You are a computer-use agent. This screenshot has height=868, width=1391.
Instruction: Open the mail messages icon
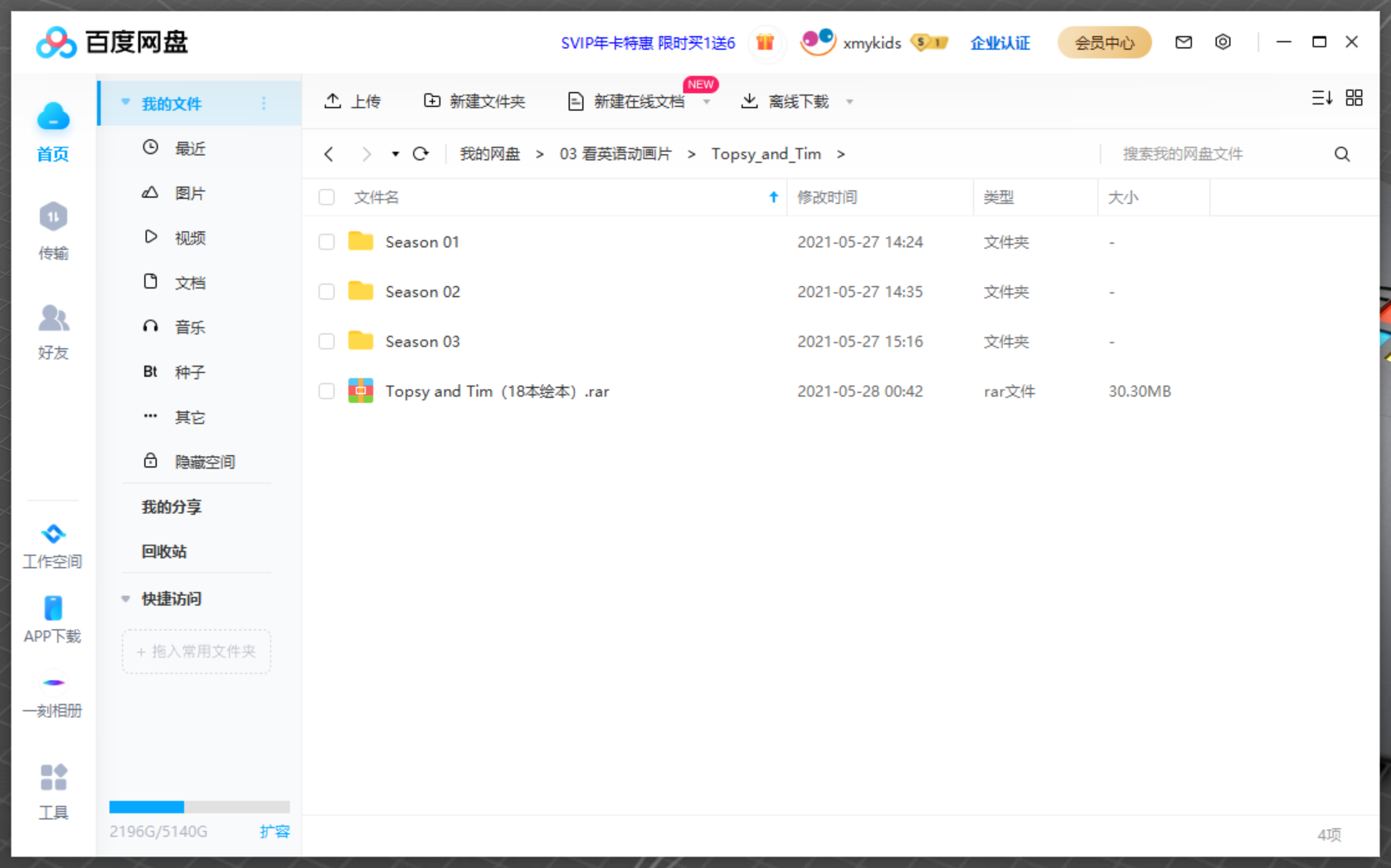point(1184,42)
